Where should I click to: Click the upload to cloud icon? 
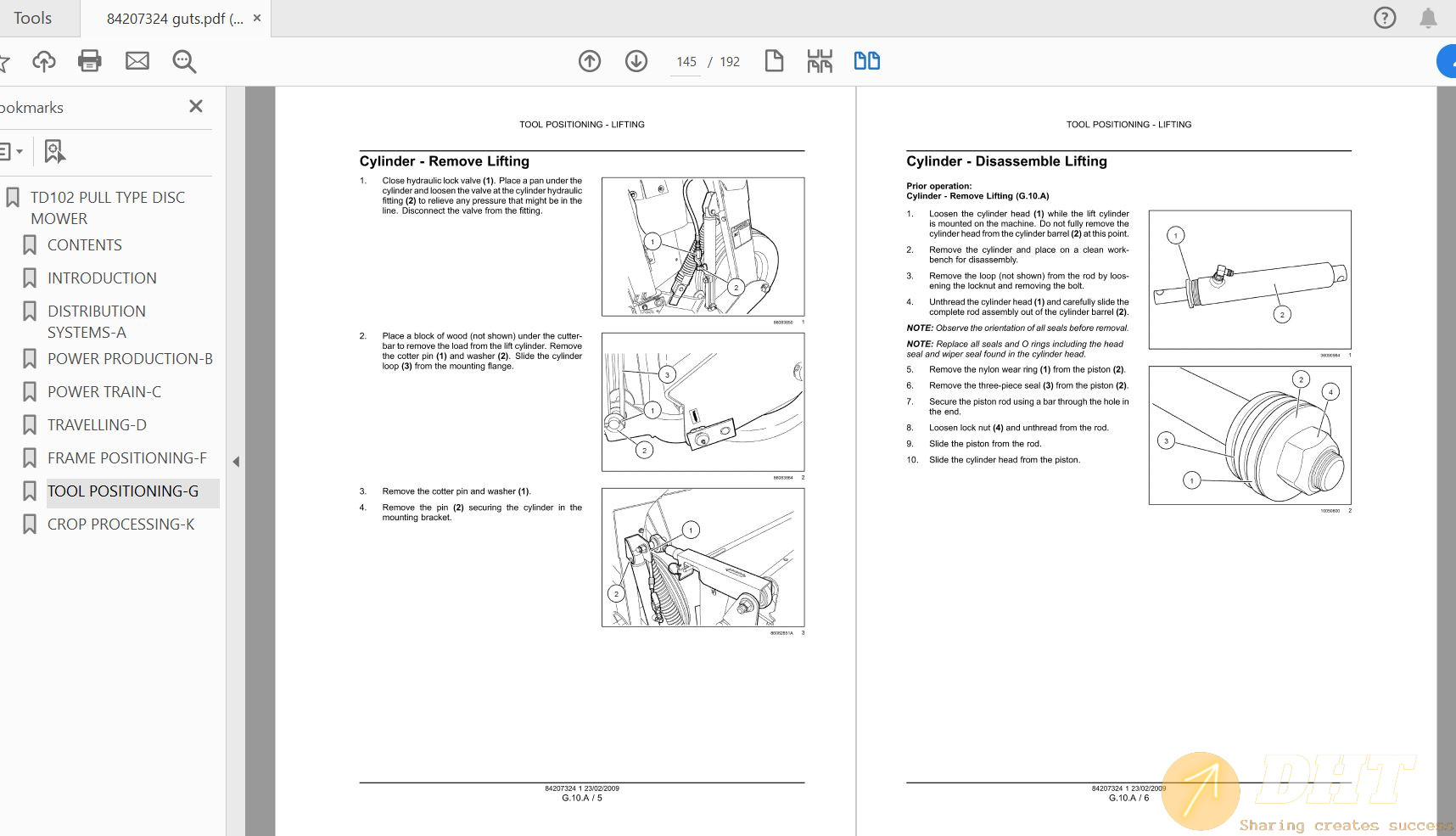(43, 61)
